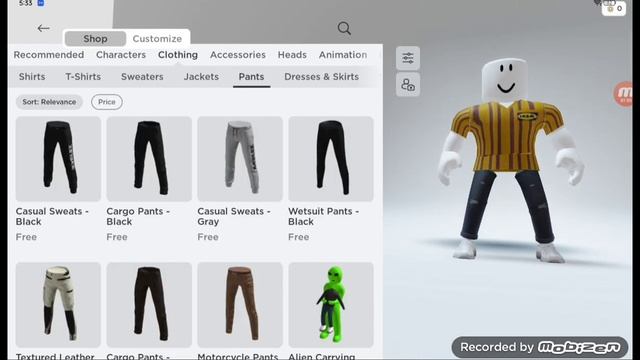Image resolution: width=640 pixels, height=360 pixels.
Task: Open avatar filter sliders icon
Action: (408, 58)
